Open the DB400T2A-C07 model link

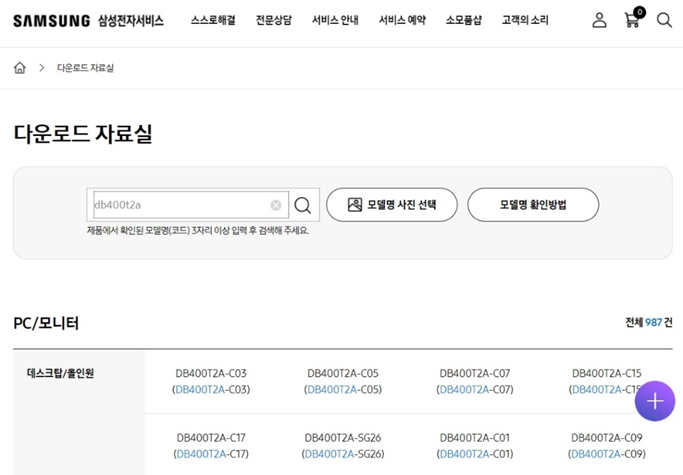(x=475, y=381)
